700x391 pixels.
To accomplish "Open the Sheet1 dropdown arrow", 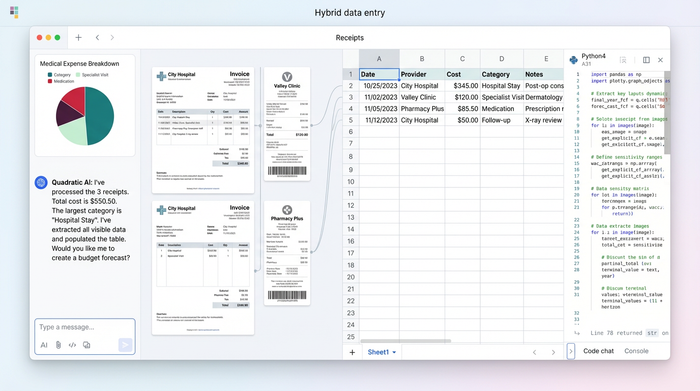I will [x=394, y=352].
